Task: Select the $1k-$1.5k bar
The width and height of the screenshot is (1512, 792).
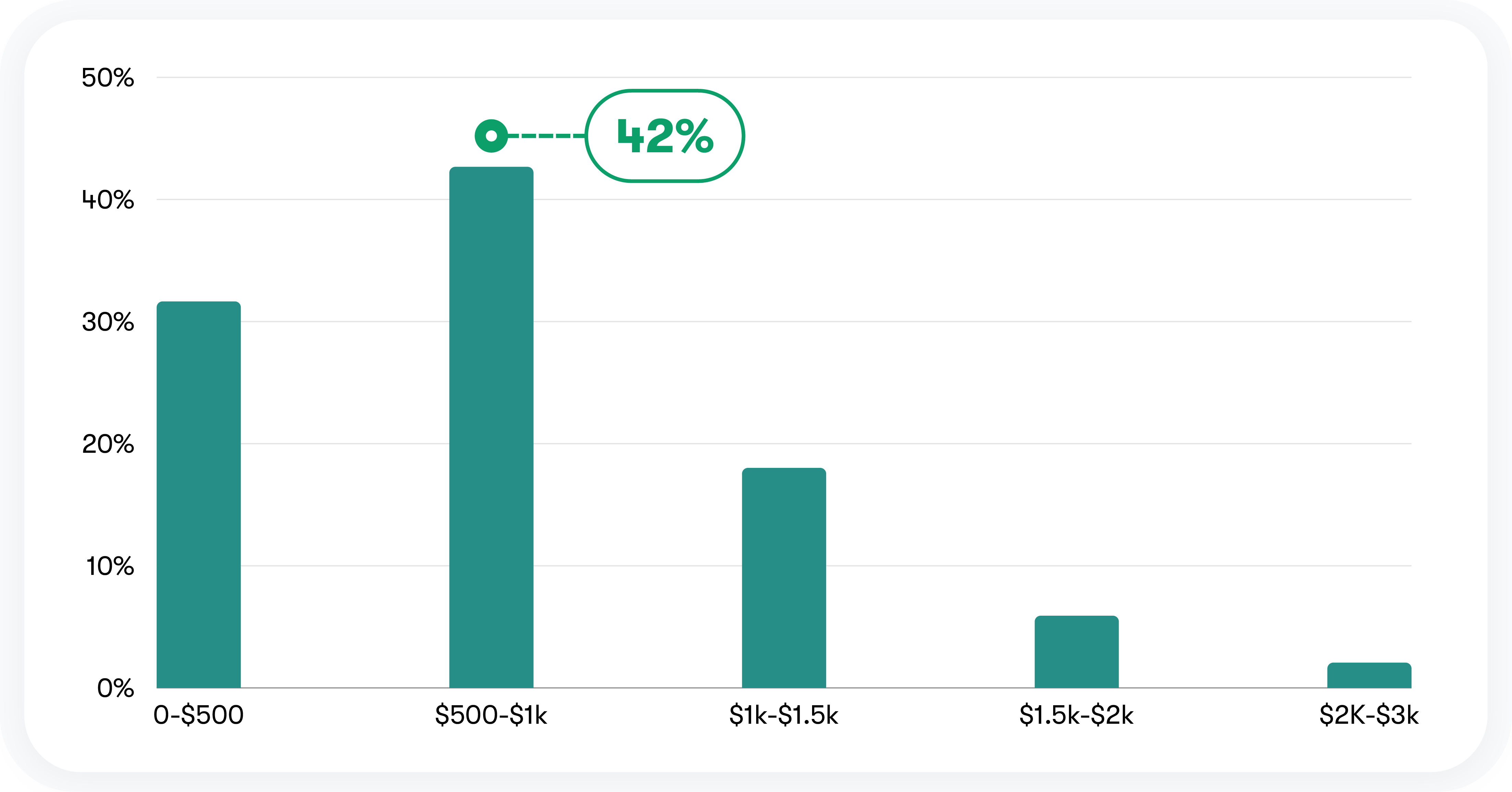Action: [784, 578]
